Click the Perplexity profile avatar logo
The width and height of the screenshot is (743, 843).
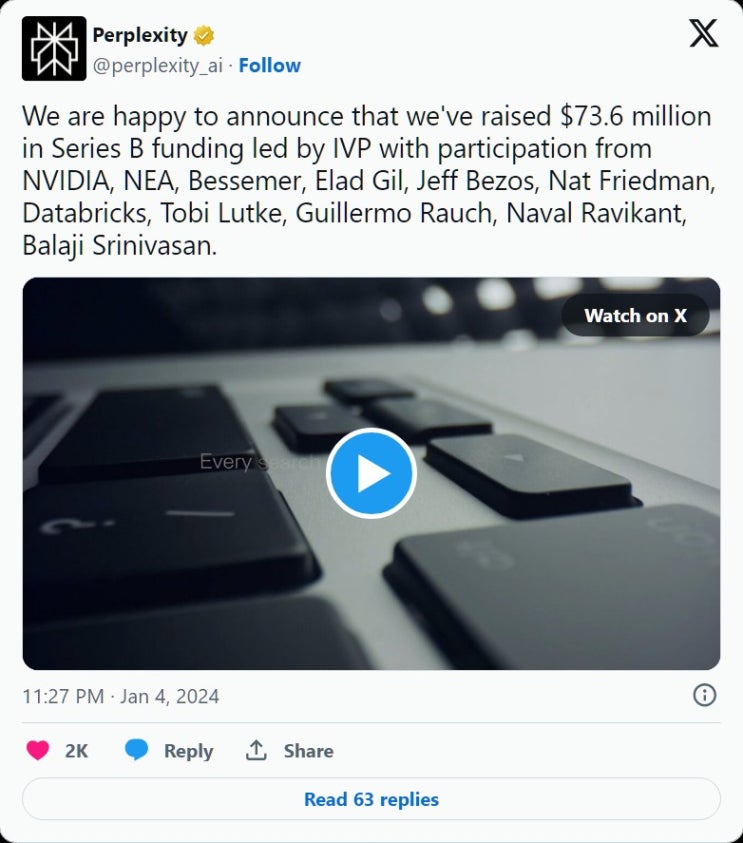(54, 49)
